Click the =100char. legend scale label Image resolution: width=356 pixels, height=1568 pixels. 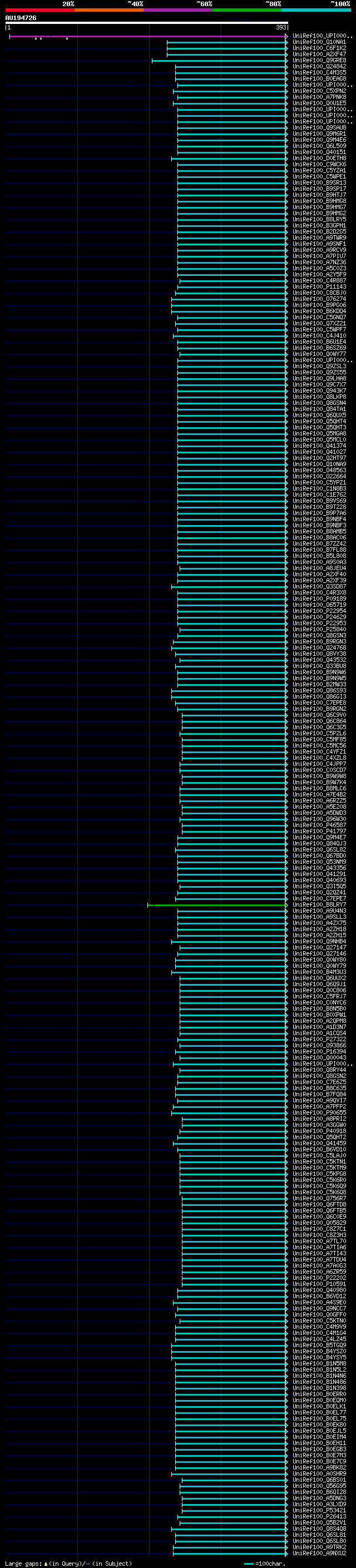[x=270, y=1563]
